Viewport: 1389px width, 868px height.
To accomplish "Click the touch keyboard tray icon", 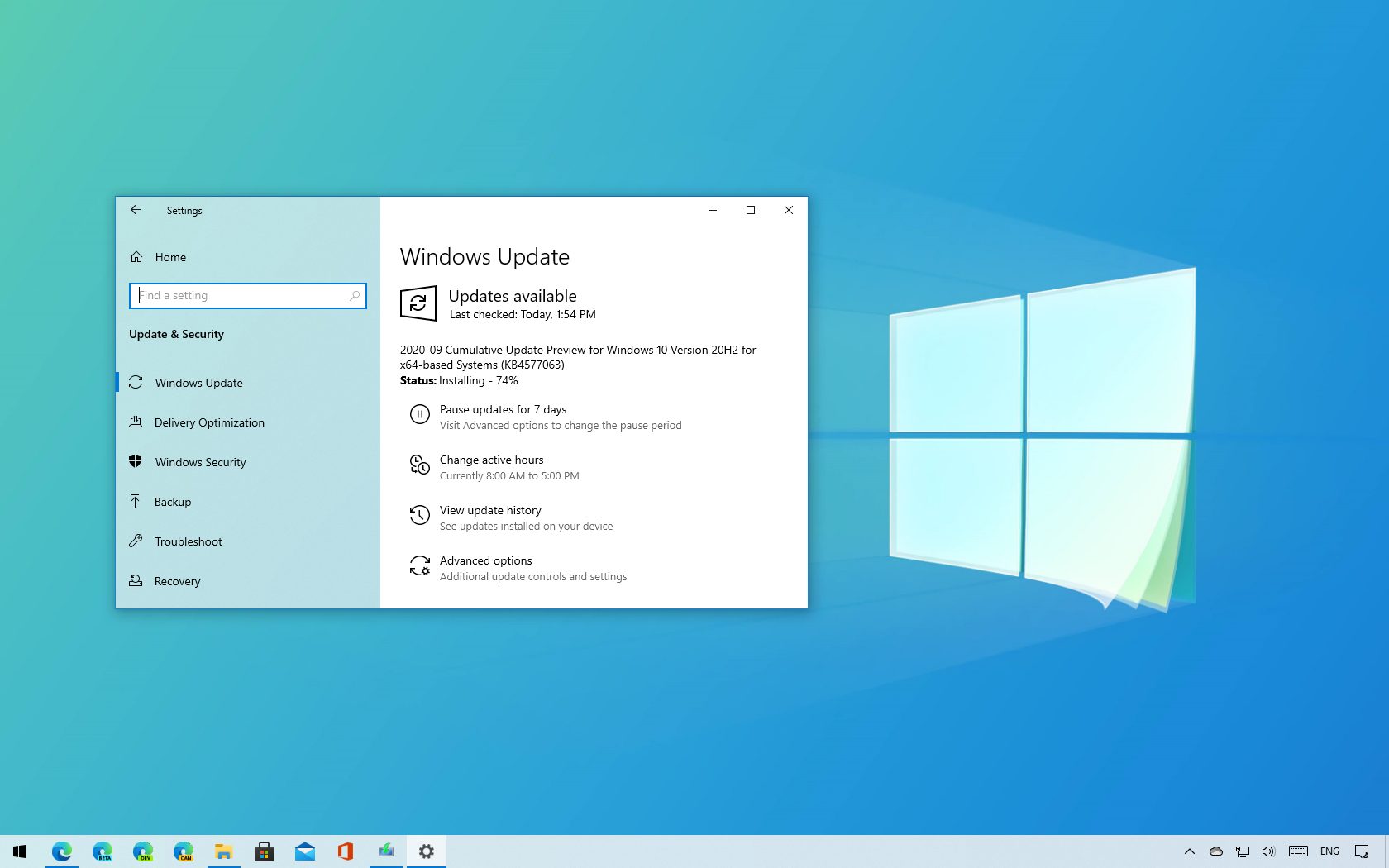I will pyautogui.click(x=1299, y=851).
